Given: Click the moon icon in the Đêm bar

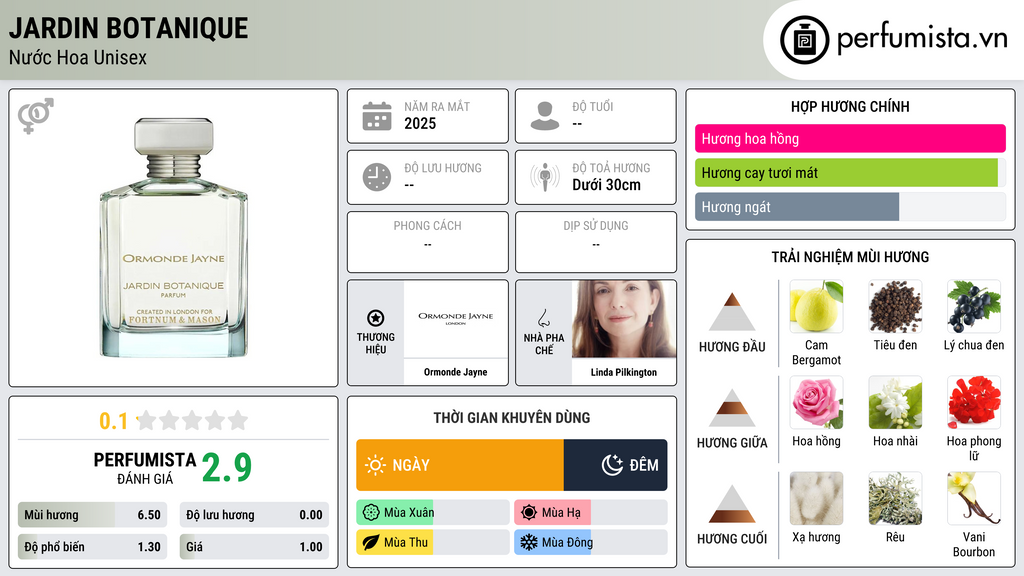Looking at the screenshot, I should coord(612,465).
